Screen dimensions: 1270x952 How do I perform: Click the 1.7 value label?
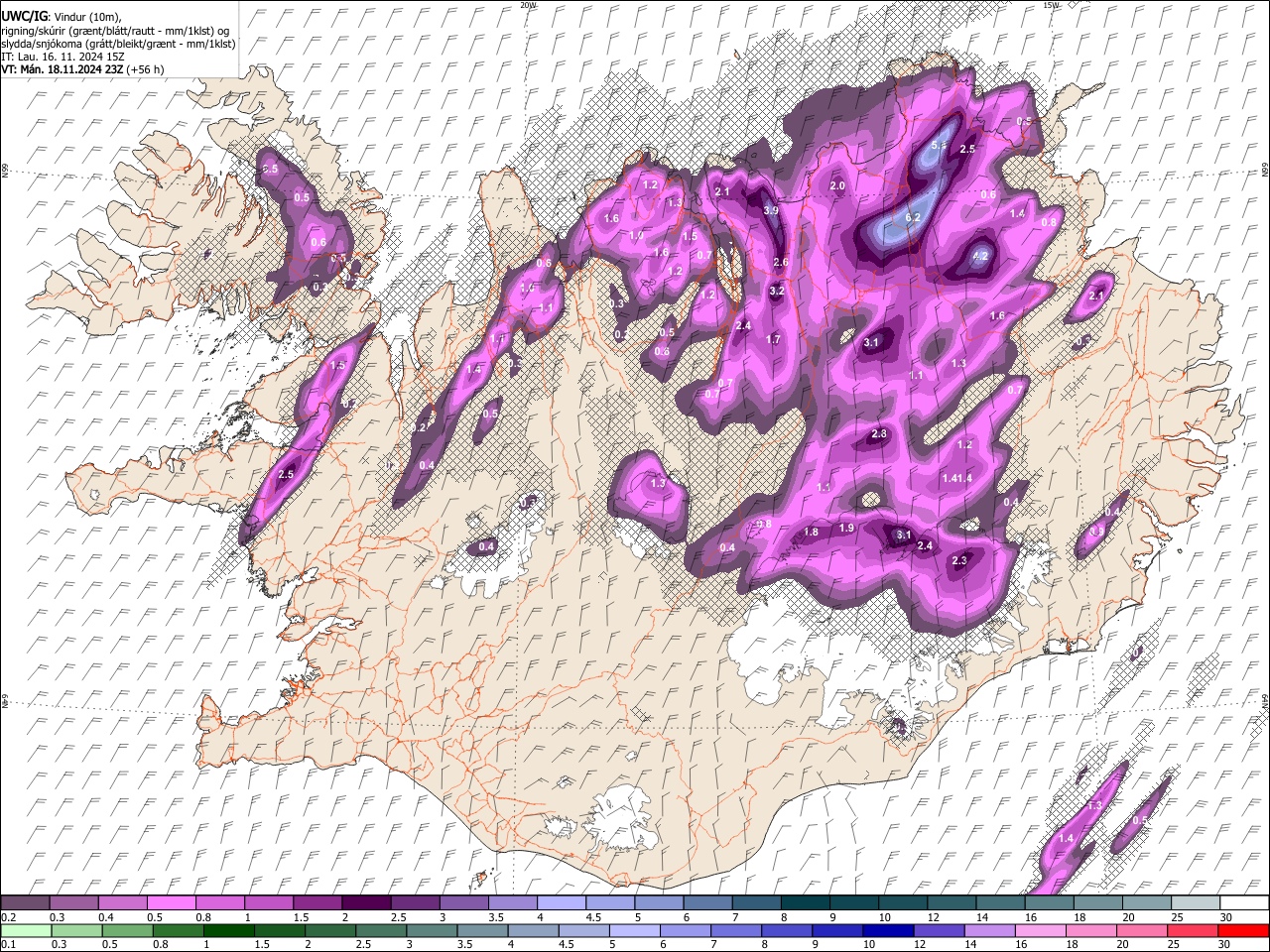point(774,339)
